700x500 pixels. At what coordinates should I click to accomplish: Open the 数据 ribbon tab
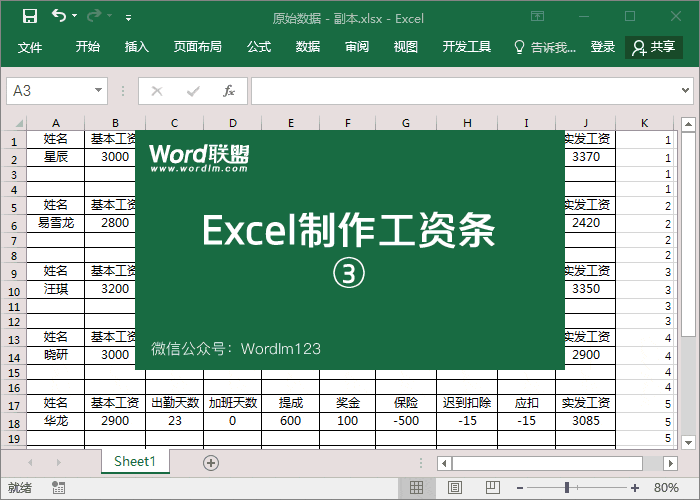(x=308, y=47)
